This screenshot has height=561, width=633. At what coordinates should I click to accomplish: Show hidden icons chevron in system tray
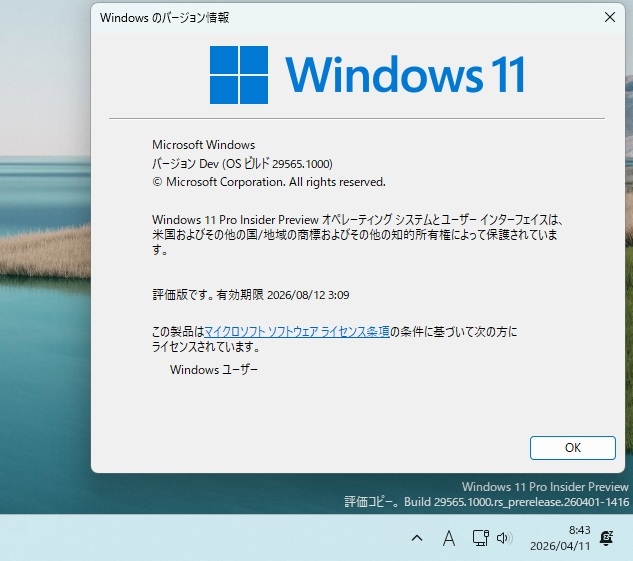pyautogui.click(x=417, y=538)
